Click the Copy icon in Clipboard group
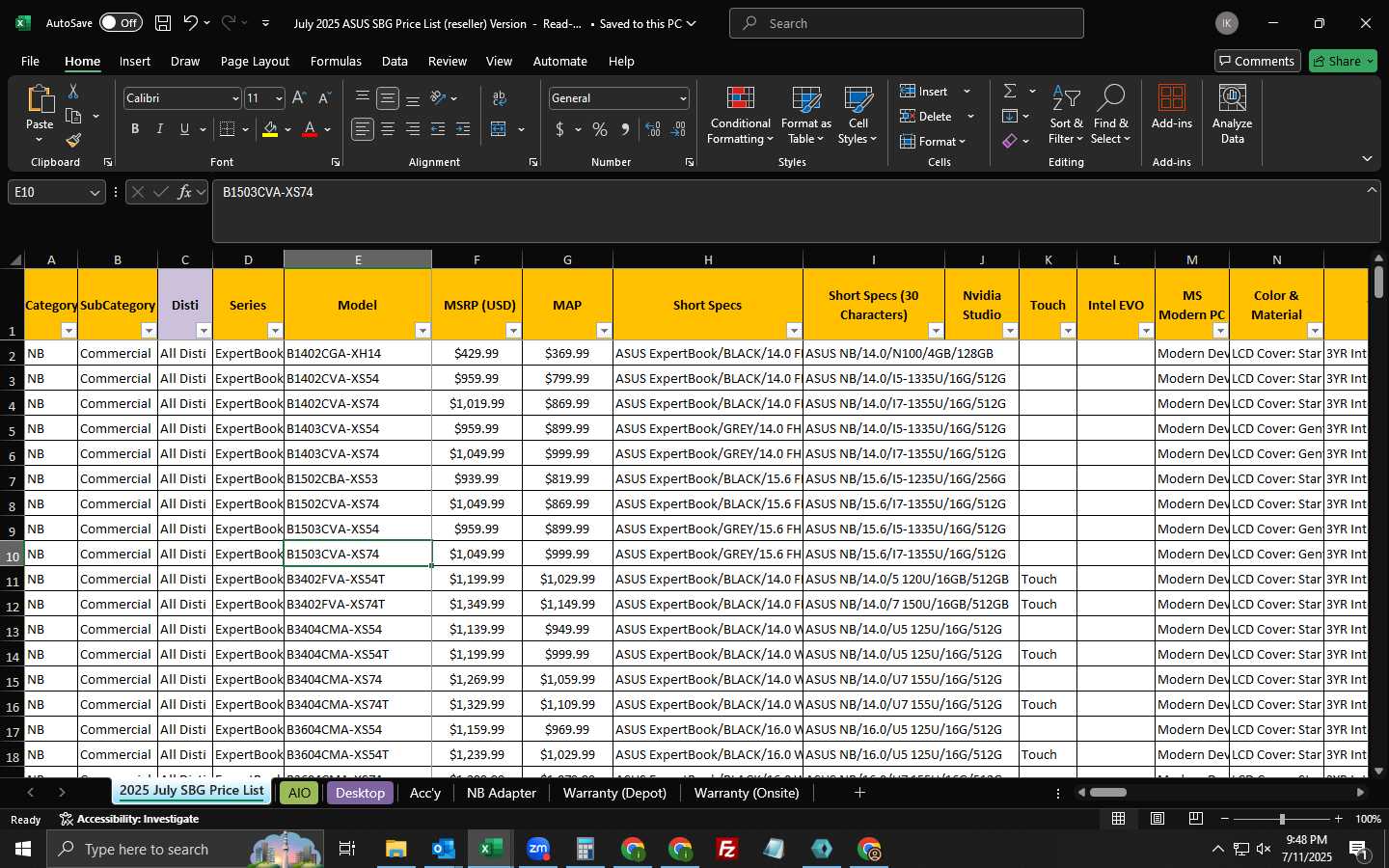The image size is (1389, 868). [x=73, y=117]
